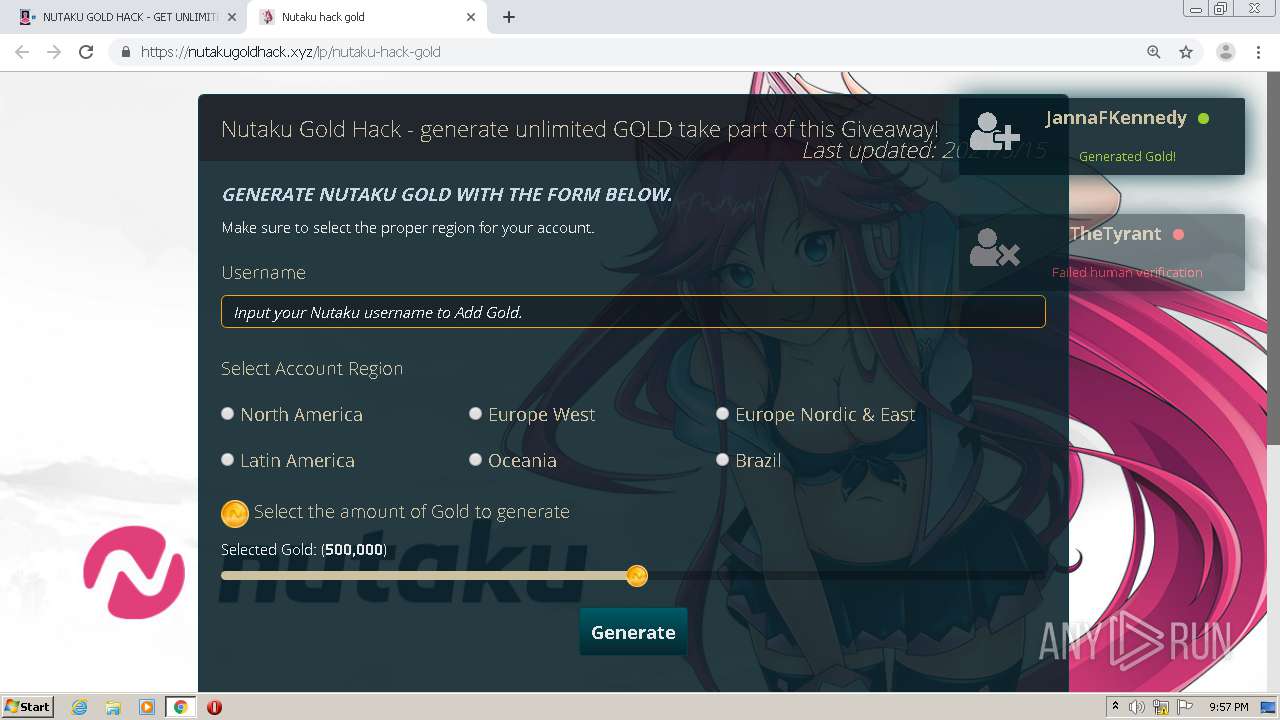Open Internet Explorer from the taskbar
1280x720 pixels.
coord(79,707)
